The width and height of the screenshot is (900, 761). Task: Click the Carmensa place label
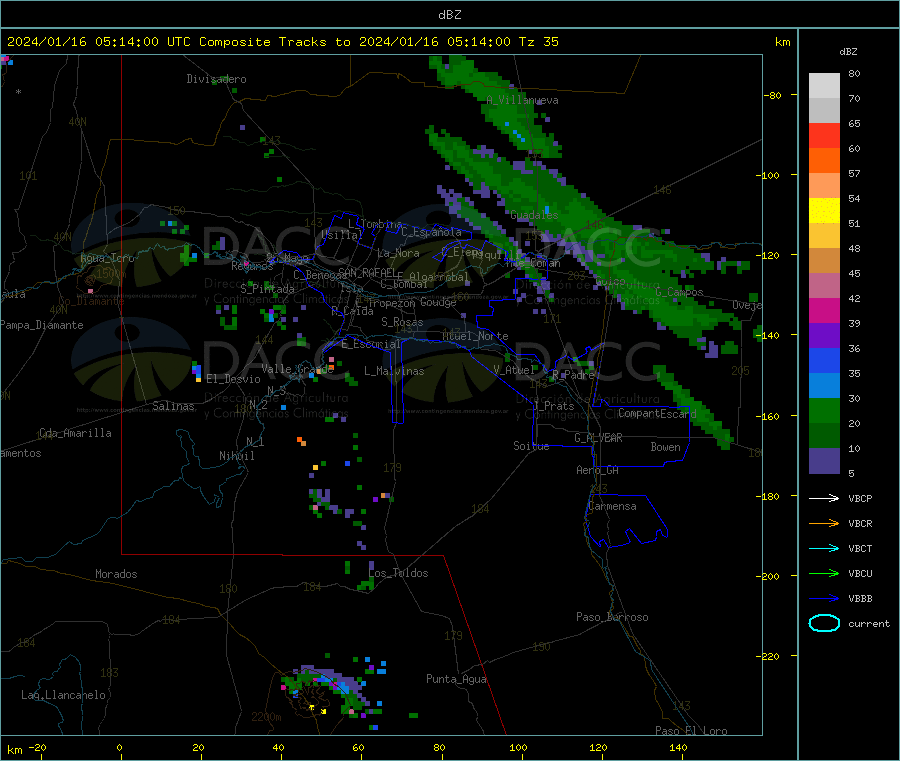(x=612, y=506)
